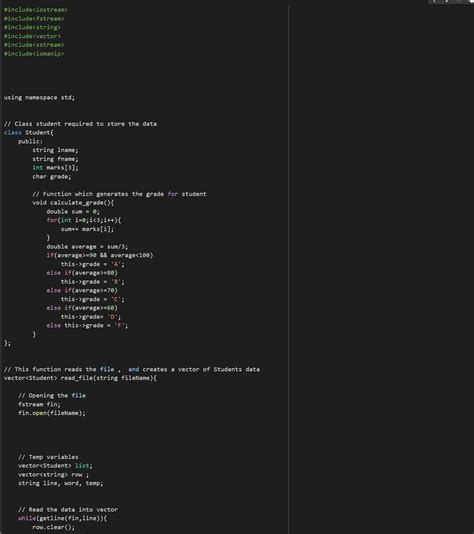Click the 'row.clear();' line
The image size is (474, 534).
point(53,527)
